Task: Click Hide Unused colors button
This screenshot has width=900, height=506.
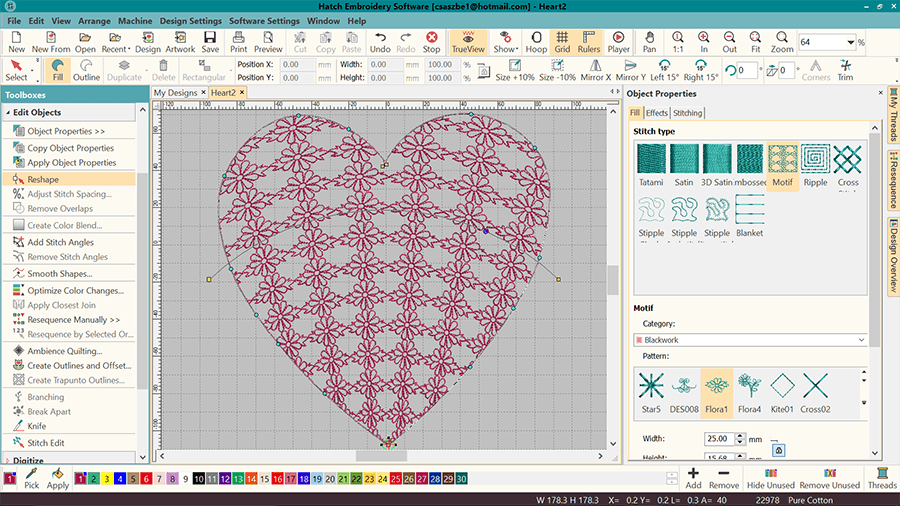Action: [769, 477]
